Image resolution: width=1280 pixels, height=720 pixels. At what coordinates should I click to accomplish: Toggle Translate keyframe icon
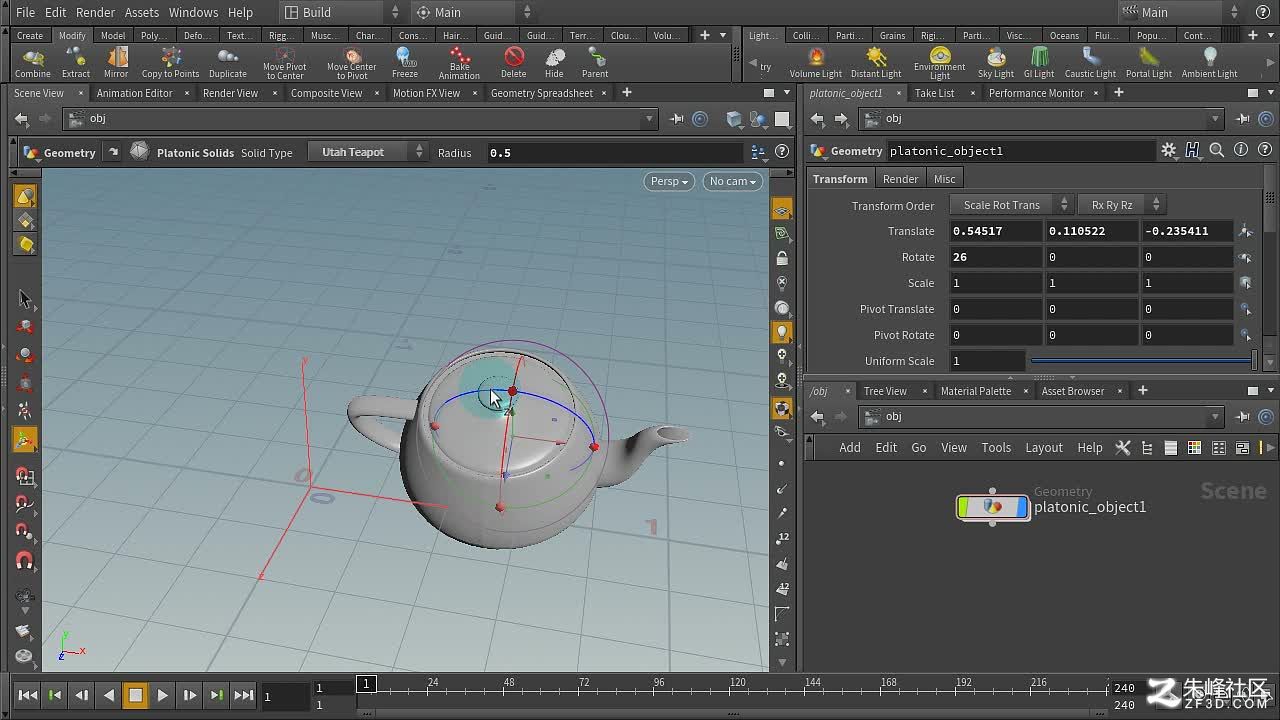[1246, 231]
